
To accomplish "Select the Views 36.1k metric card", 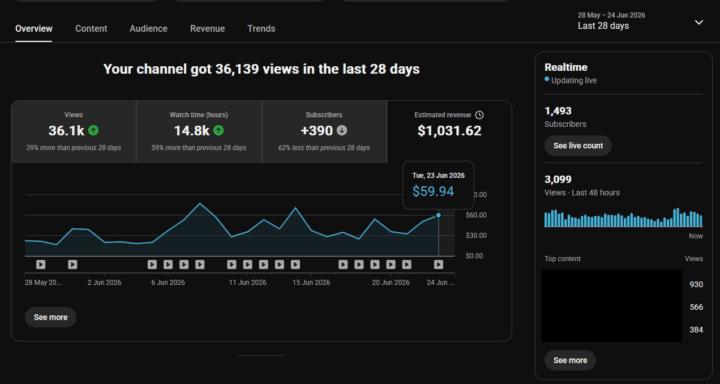I will tap(73, 132).
